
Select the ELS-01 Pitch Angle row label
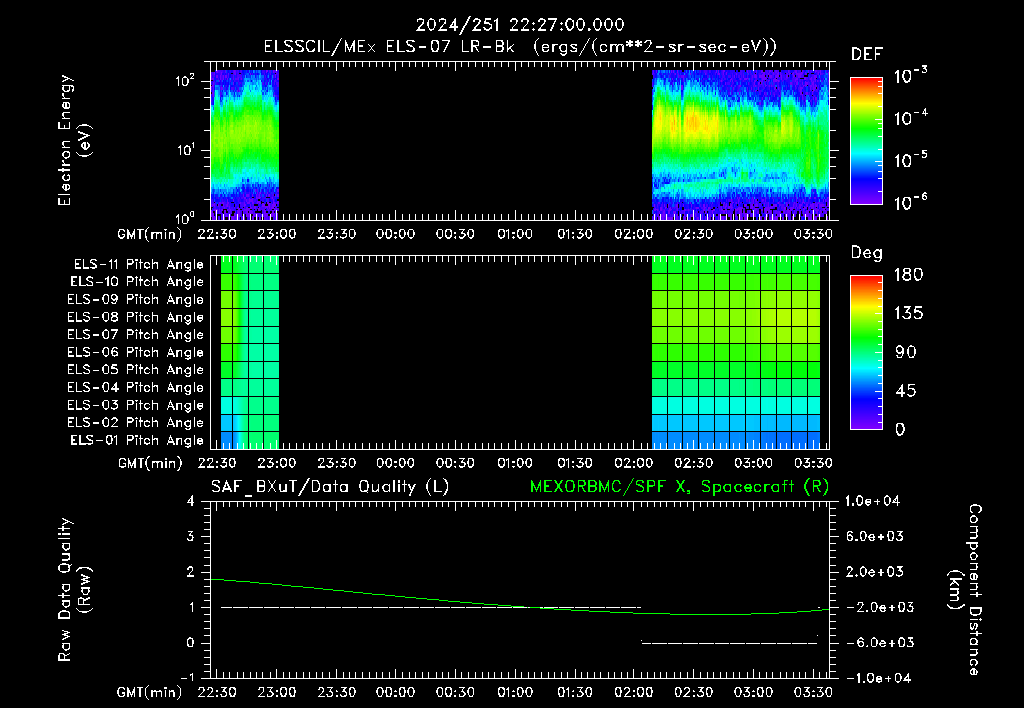tap(136, 440)
